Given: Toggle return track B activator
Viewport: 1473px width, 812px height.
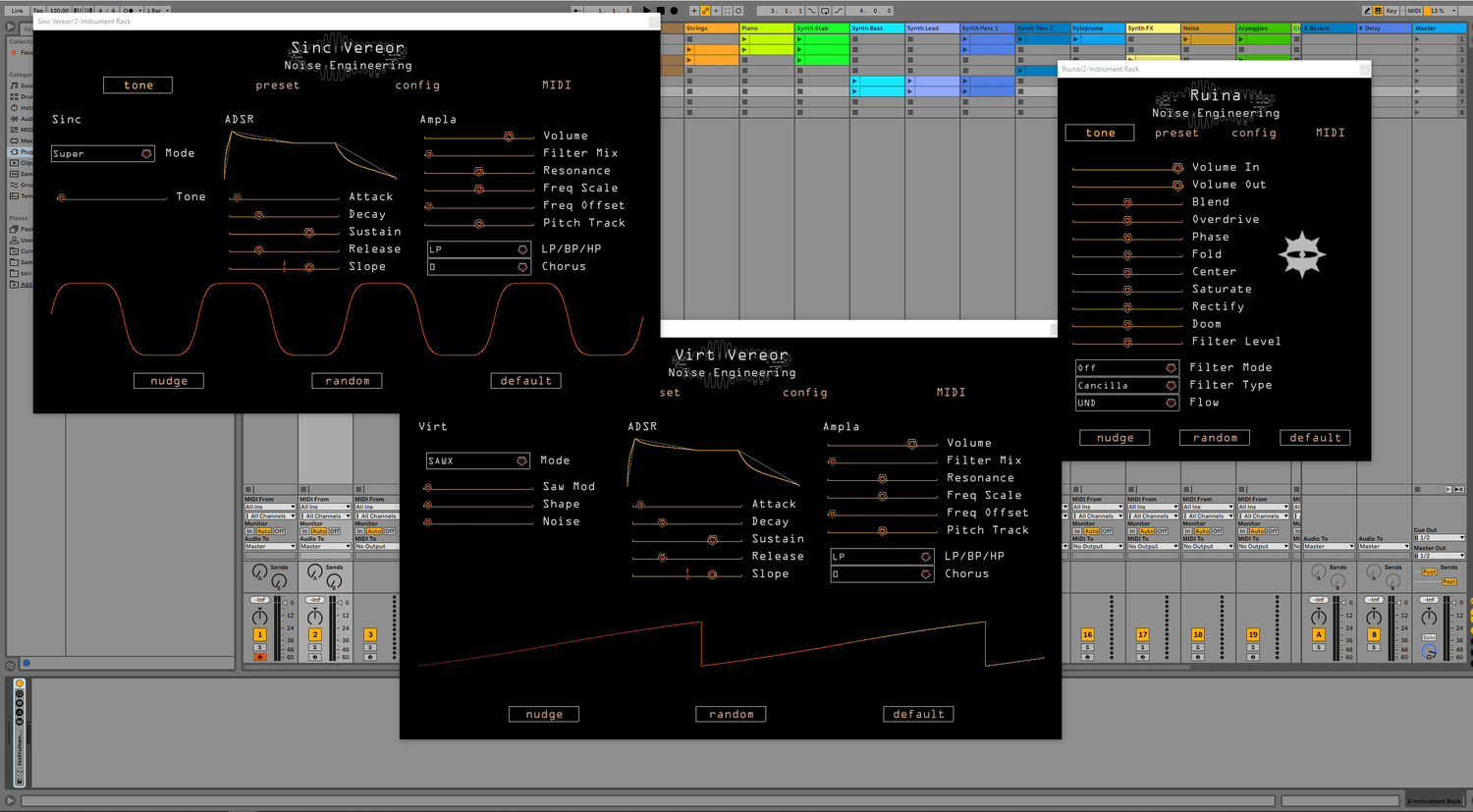Looking at the screenshot, I should [x=1374, y=634].
